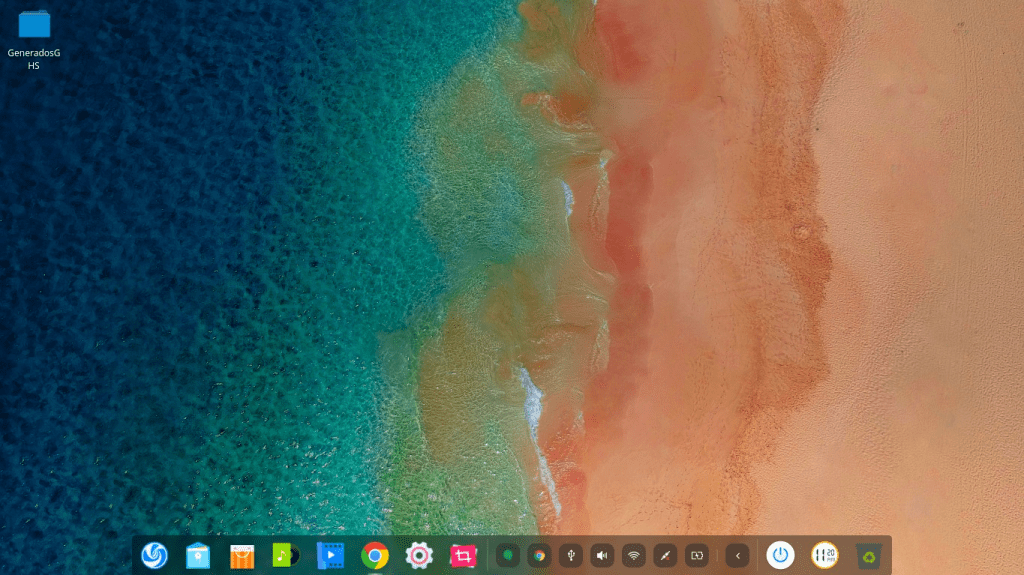Viewport: 1024px width, 575px height.
Task: Open the clock showing 11:20
Action: [x=825, y=555]
